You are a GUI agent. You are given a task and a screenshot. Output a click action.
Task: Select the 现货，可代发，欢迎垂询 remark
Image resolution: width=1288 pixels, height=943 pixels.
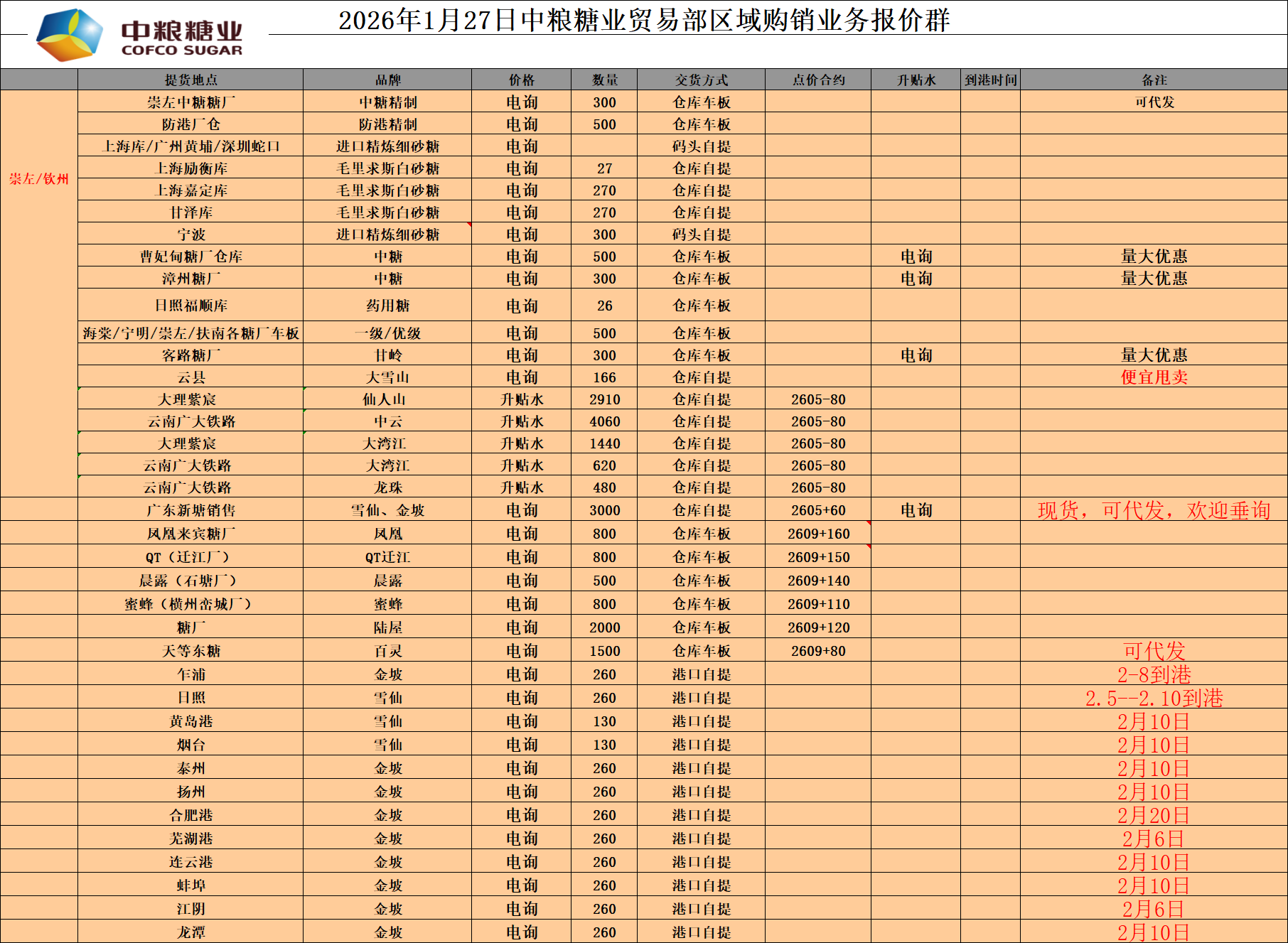(x=1154, y=510)
